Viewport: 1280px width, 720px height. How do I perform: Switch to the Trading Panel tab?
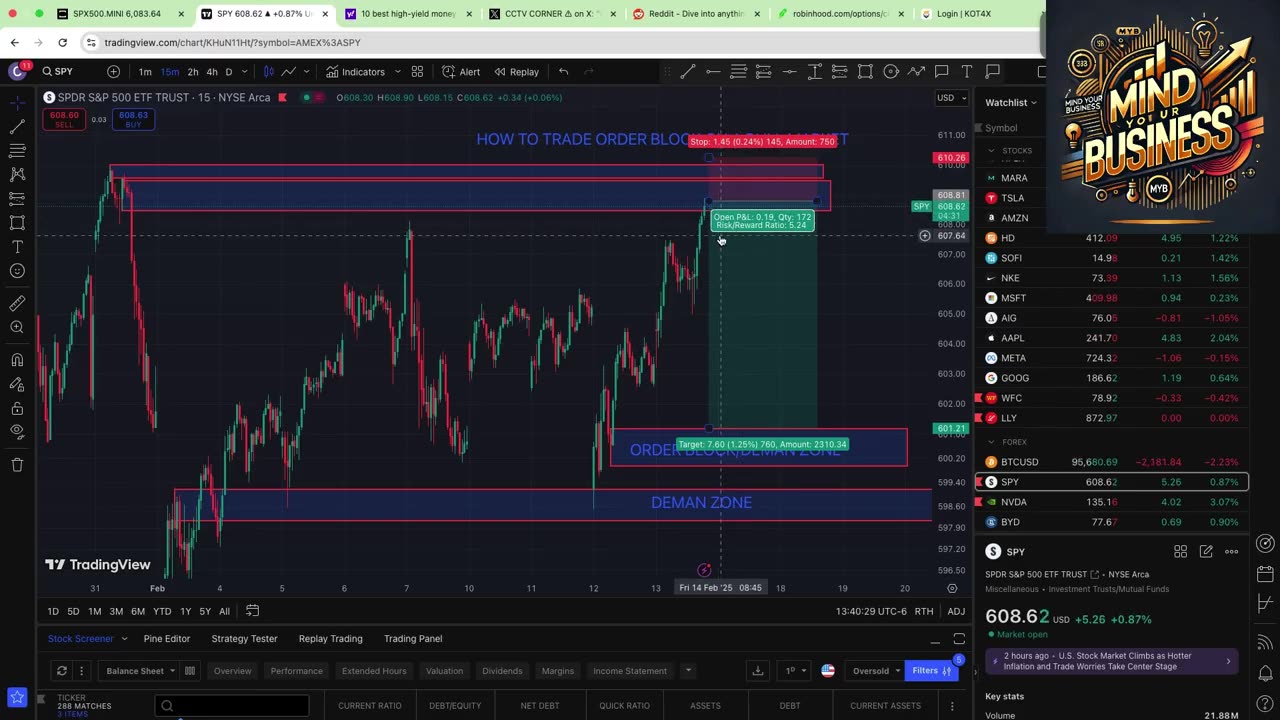[413, 639]
